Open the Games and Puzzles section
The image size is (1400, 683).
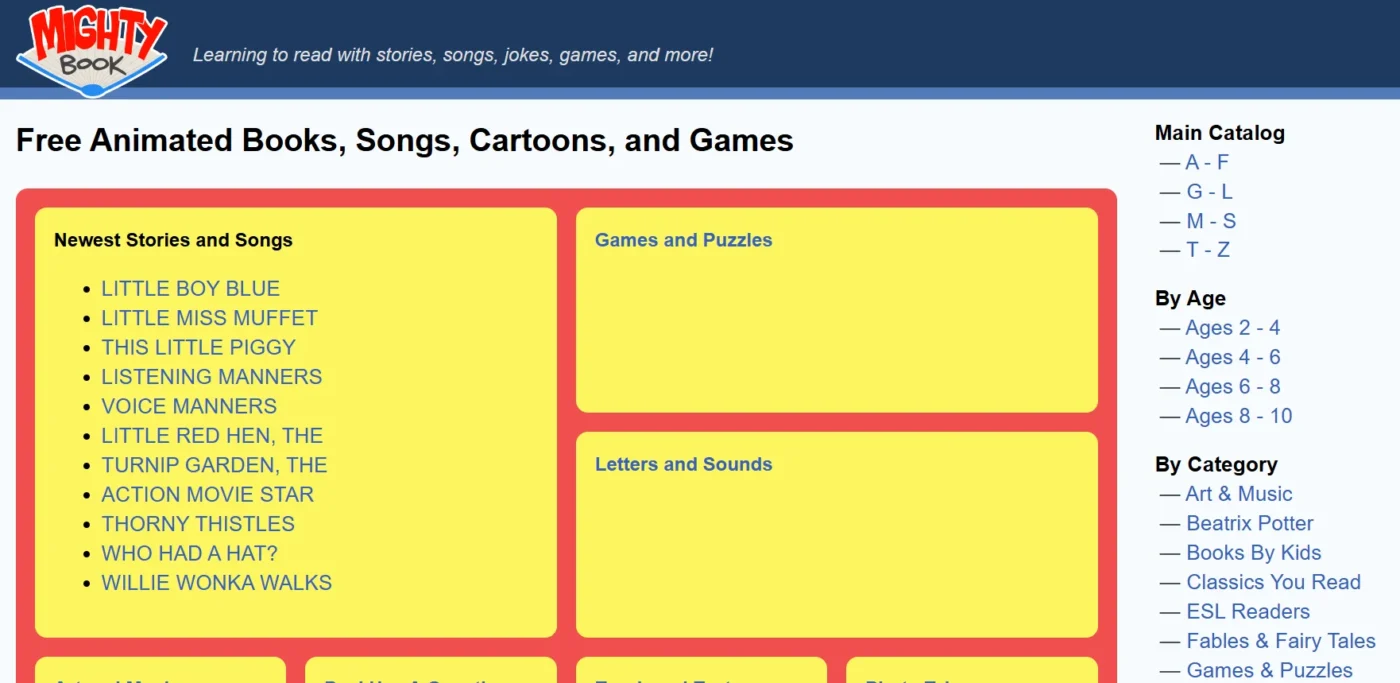point(683,240)
